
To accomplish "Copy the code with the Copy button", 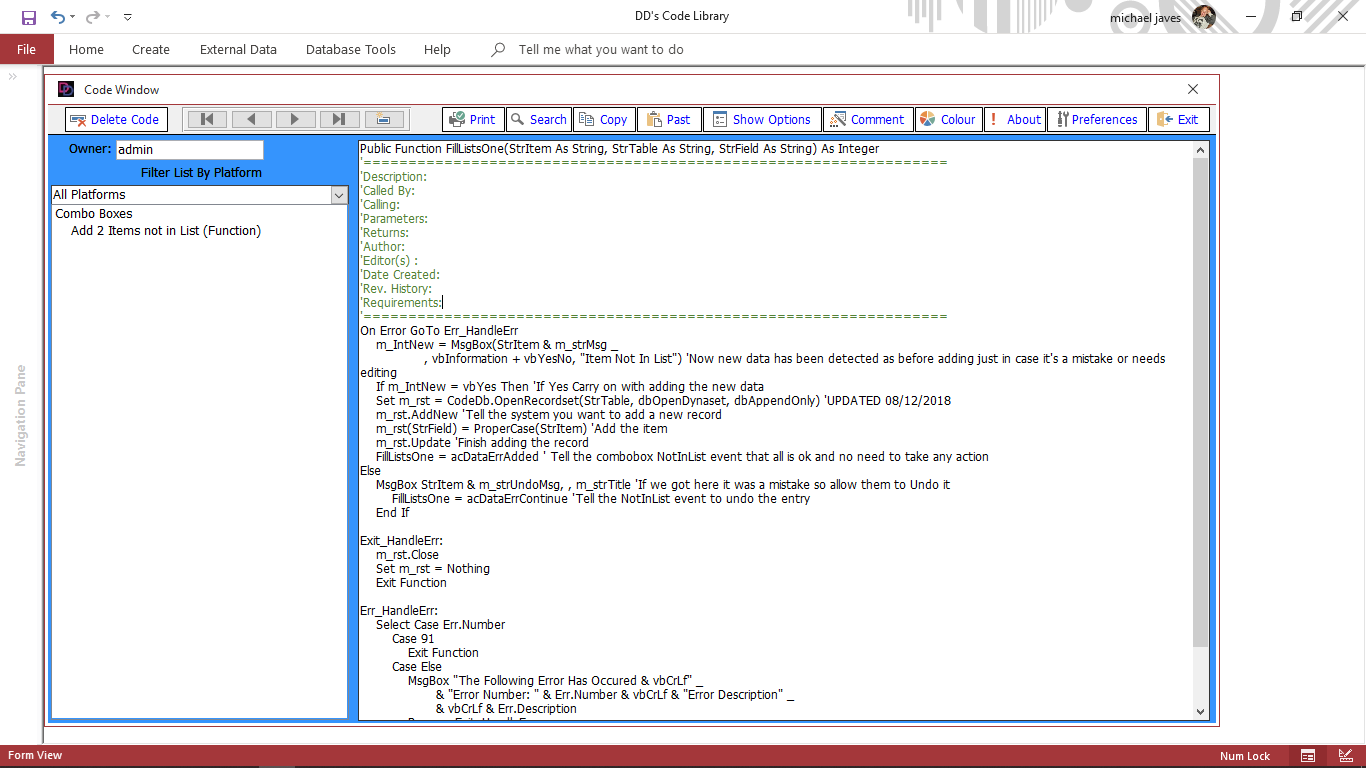I will (603, 119).
